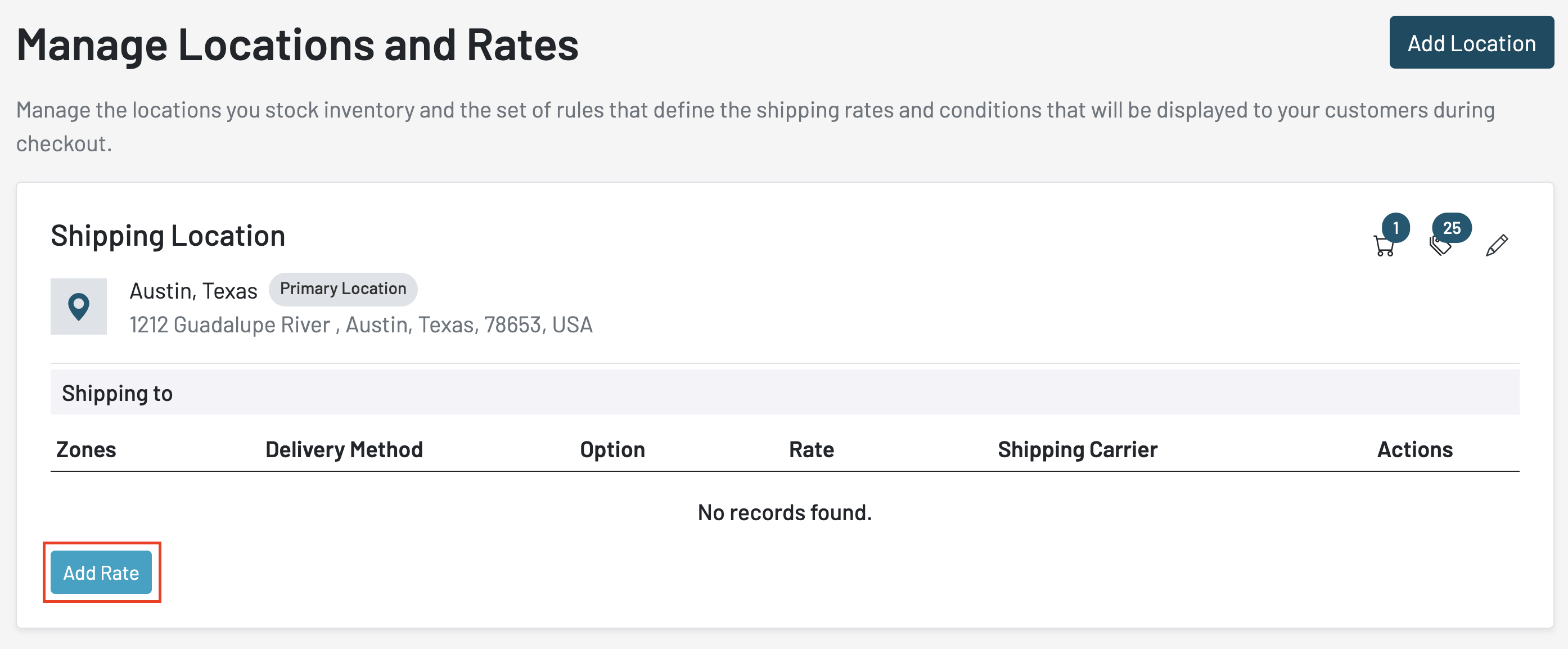This screenshot has height=649, width=1568.
Task: Click the pencil edit location icon
Action: pyautogui.click(x=1497, y=245)
